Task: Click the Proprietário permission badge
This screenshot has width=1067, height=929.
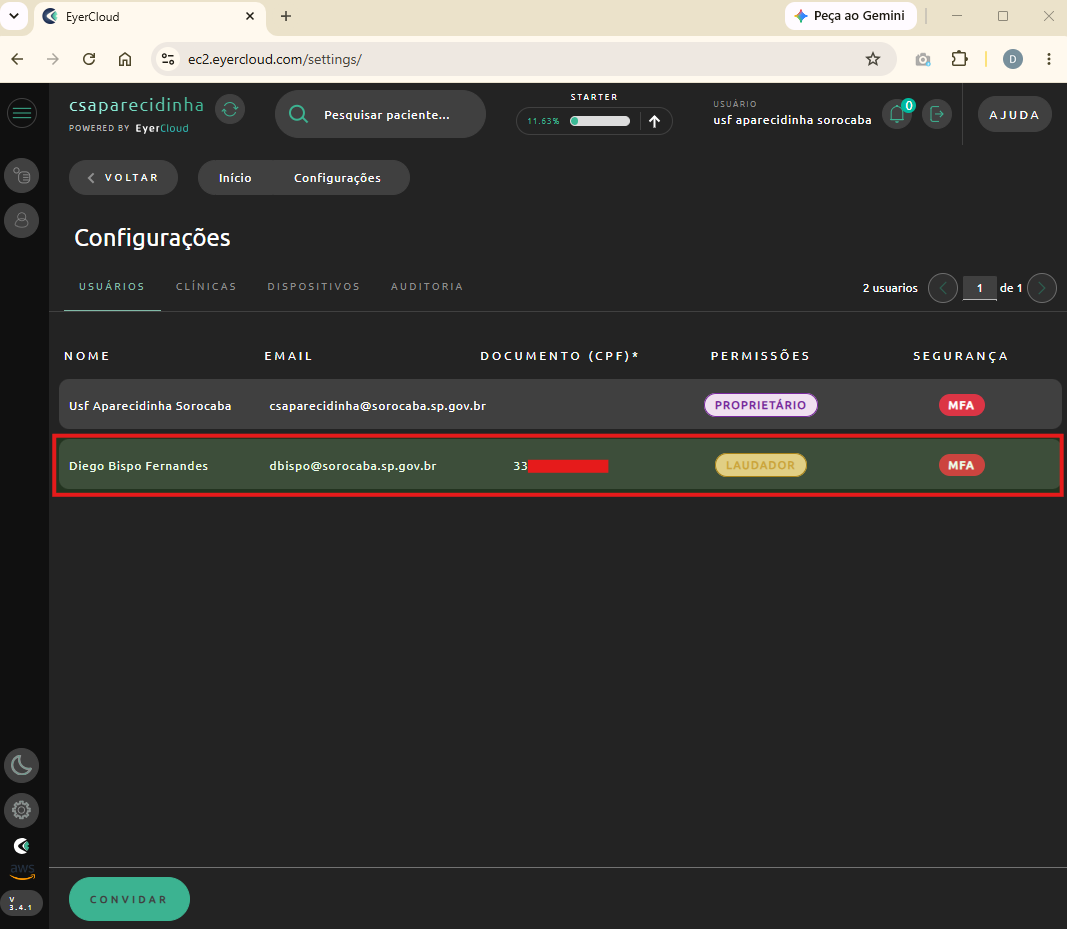Action: 761,405
